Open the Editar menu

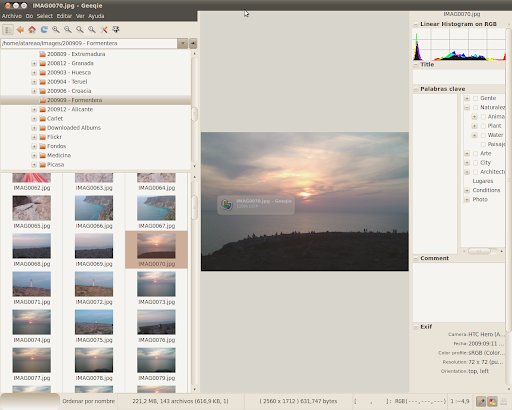coord(64,16)
